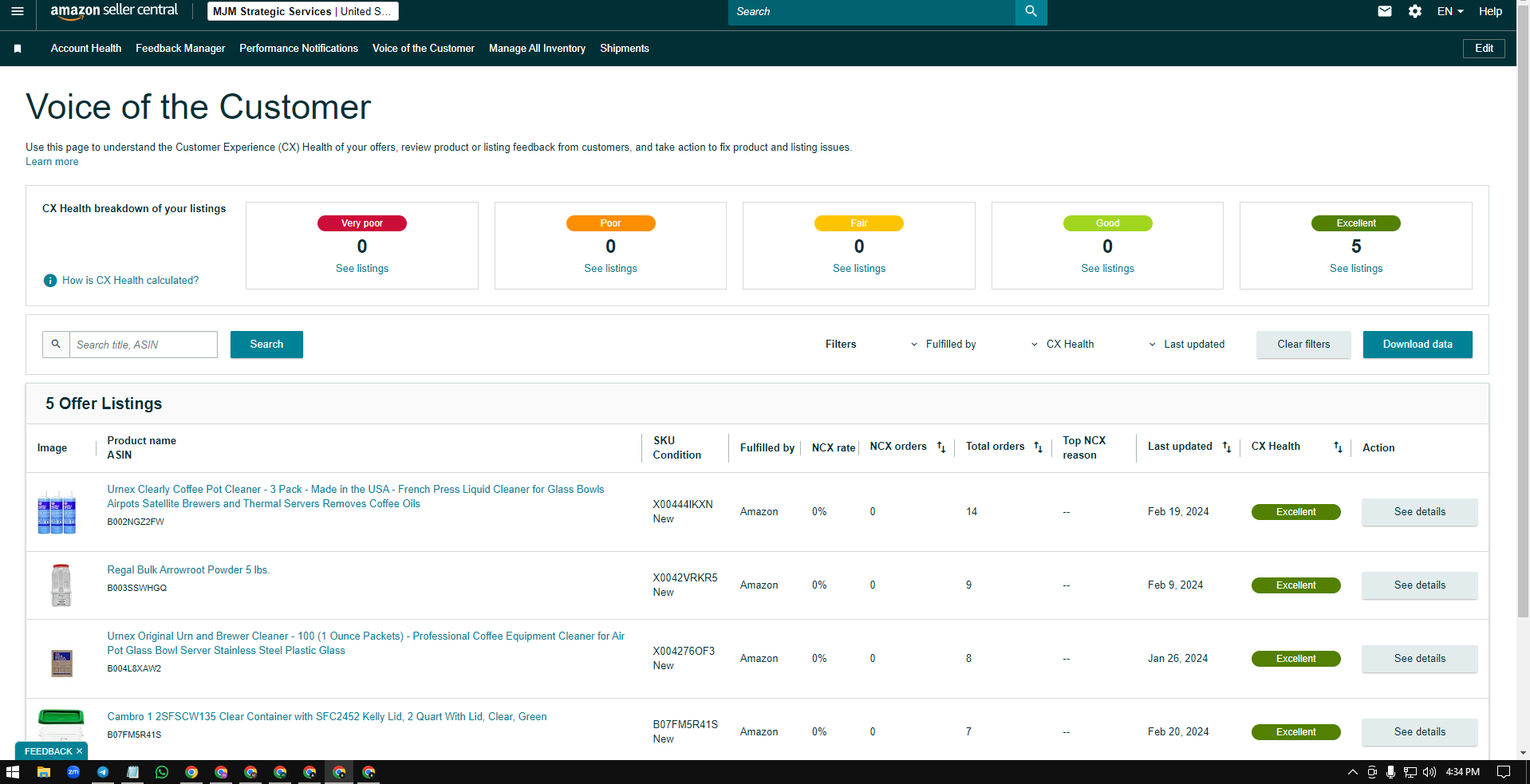
Task: See details for Urnex Clearly Coffee Pot Cleaner
Action: click(1419, 512)
